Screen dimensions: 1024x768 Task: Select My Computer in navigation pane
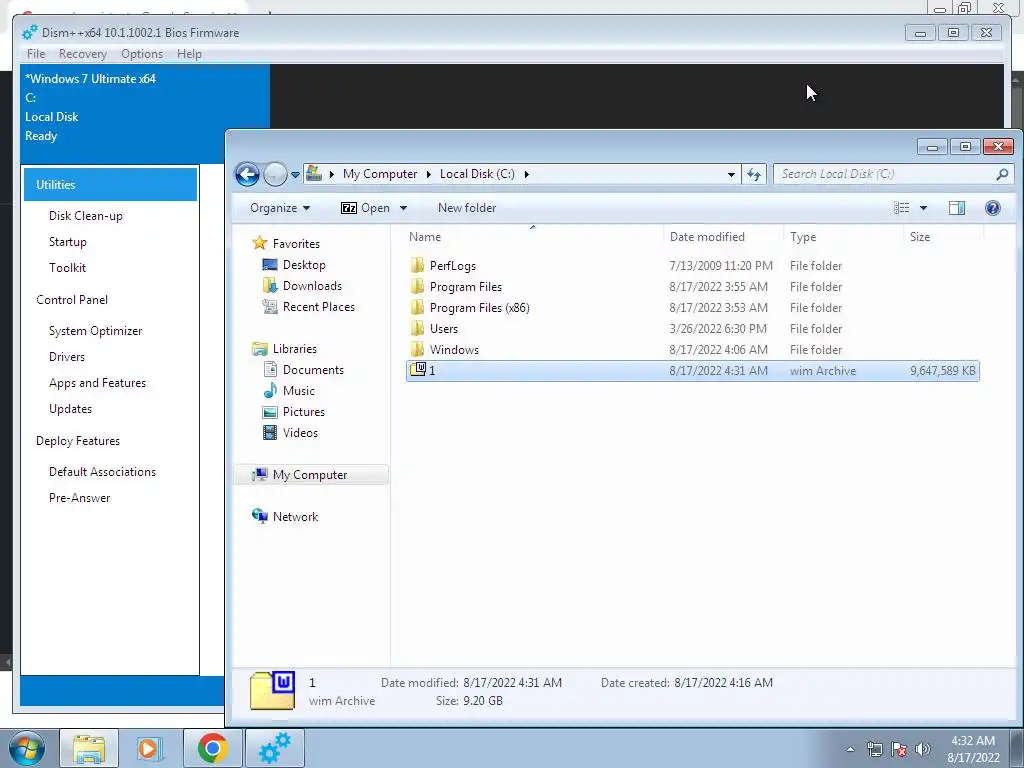310,475
